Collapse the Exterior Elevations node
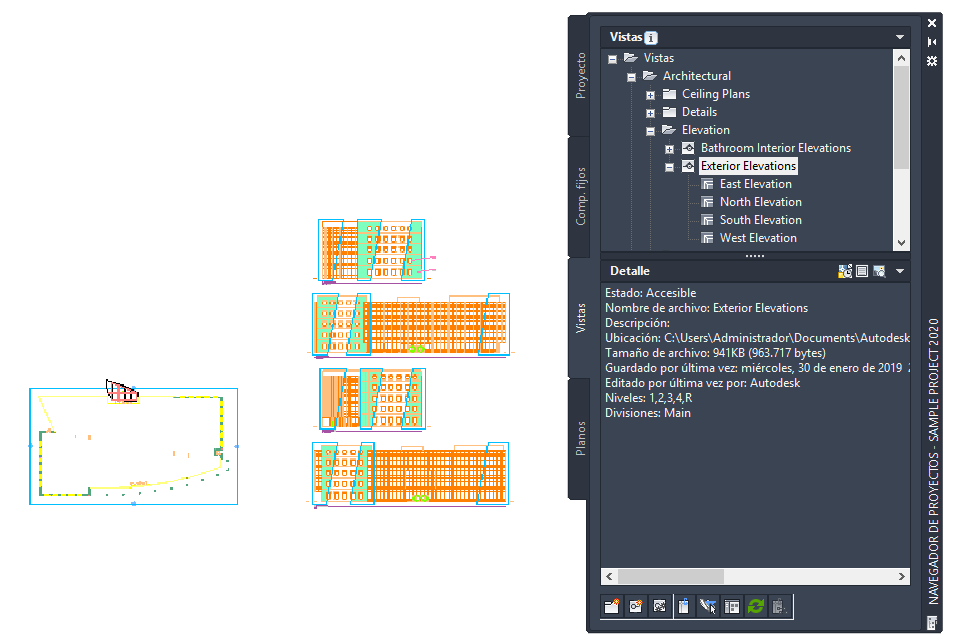 coord(669,167)
